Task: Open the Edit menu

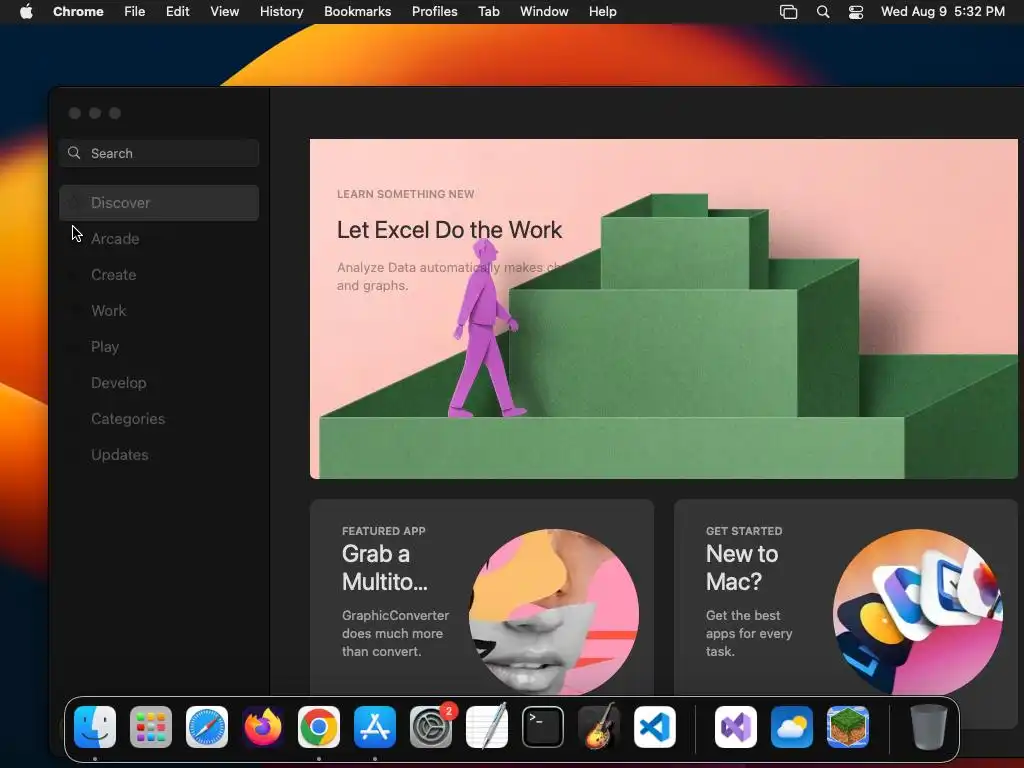Action: [178, 12]
